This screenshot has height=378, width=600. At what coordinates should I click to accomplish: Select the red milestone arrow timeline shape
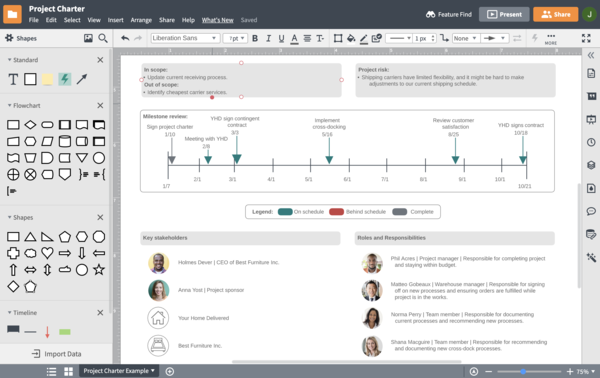tap(47, 332)
